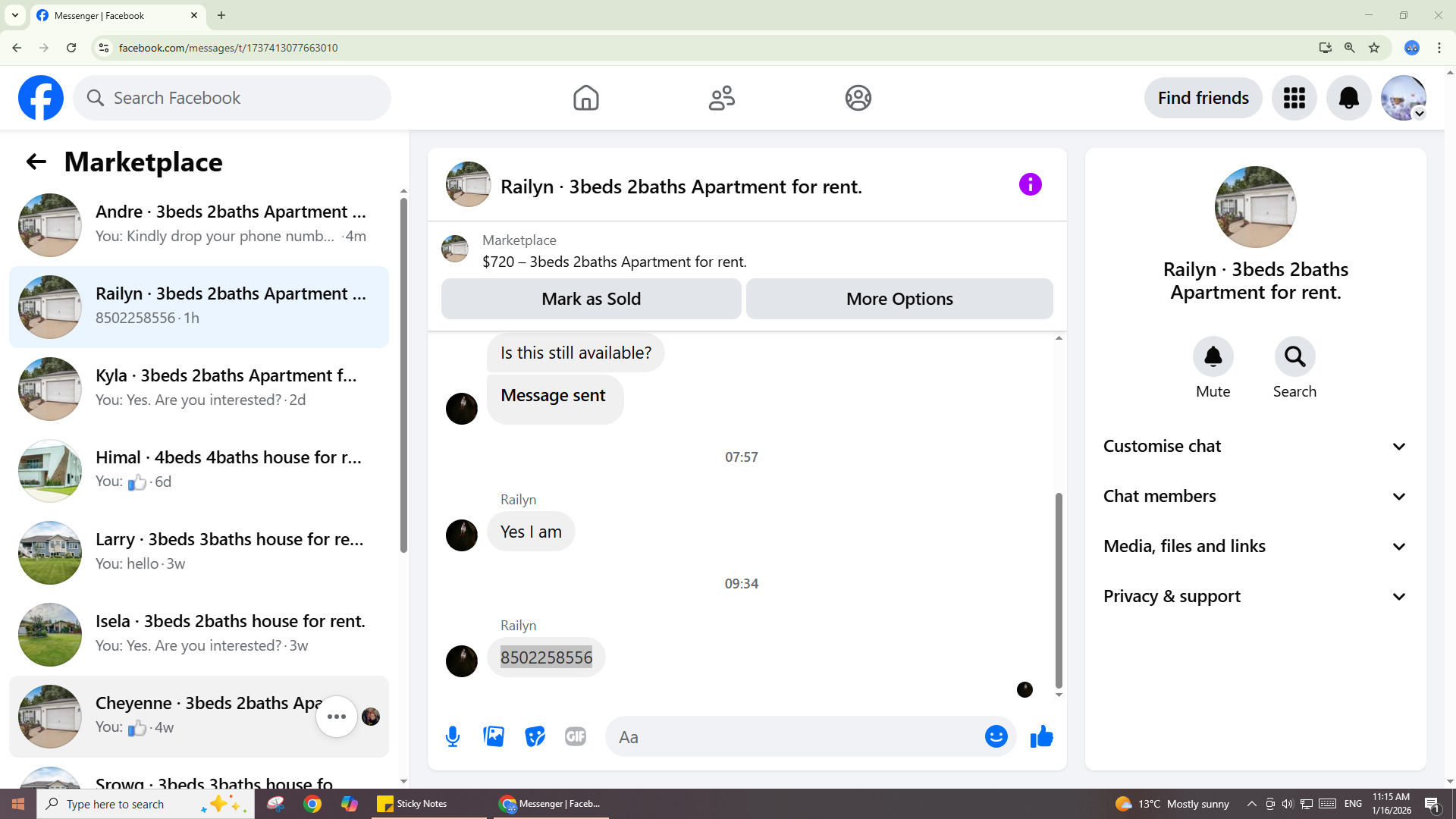Expand Customise chat section
This screenshot has width=1456, height=819.
[x=1255, y=447]
